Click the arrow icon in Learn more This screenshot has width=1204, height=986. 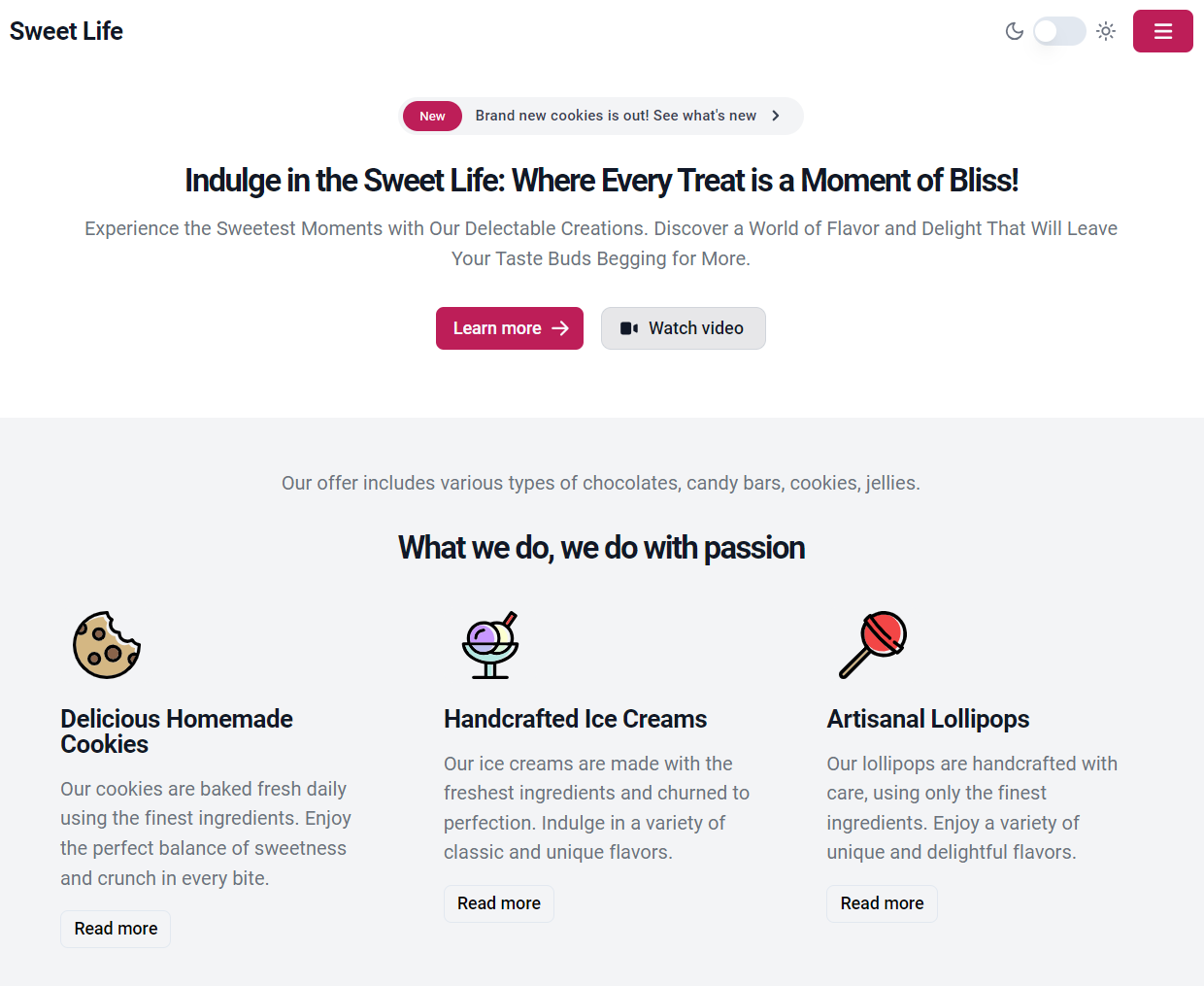click(x=560, y=328)
